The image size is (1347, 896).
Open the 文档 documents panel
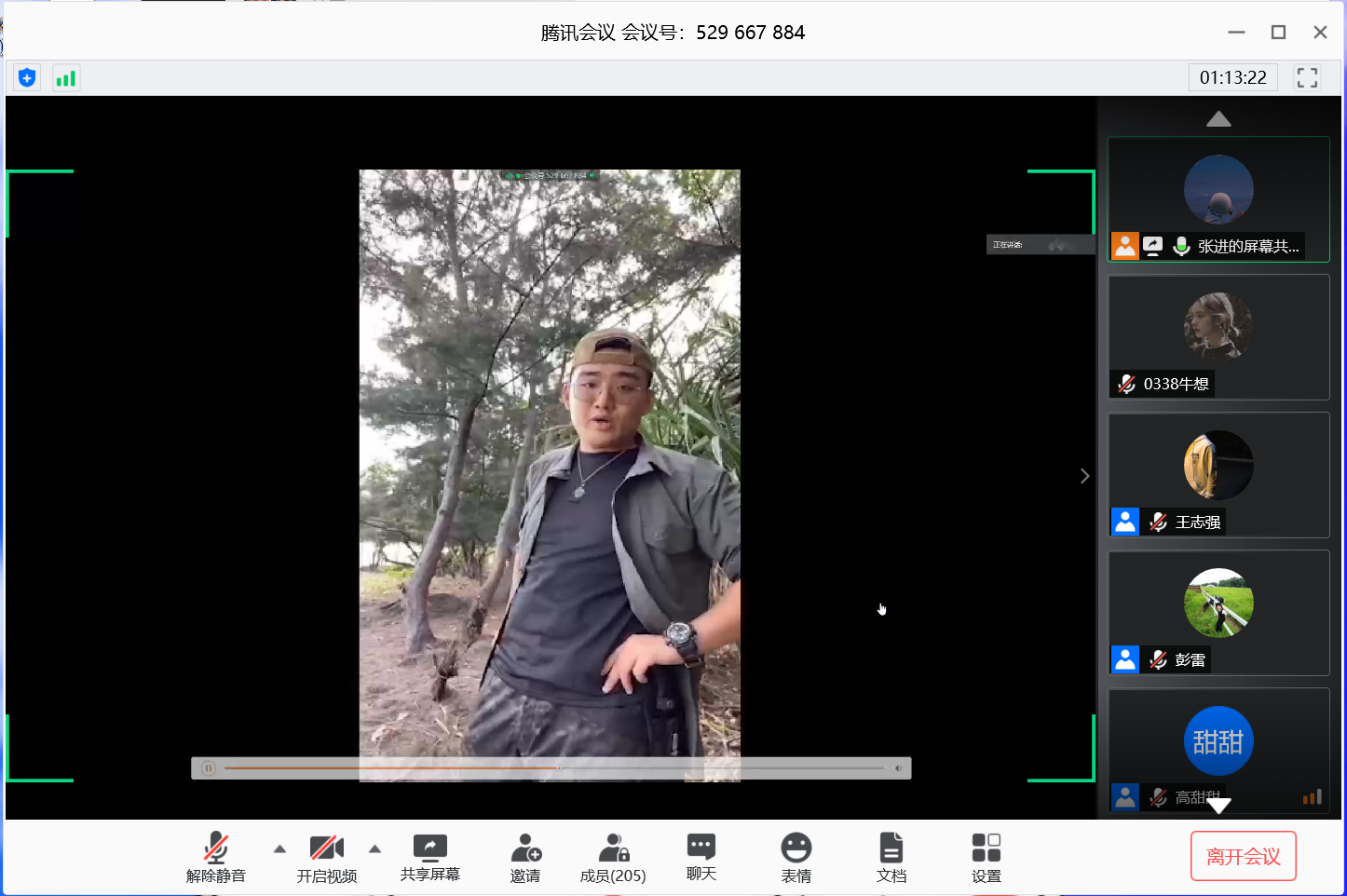(x=891, y=857)
